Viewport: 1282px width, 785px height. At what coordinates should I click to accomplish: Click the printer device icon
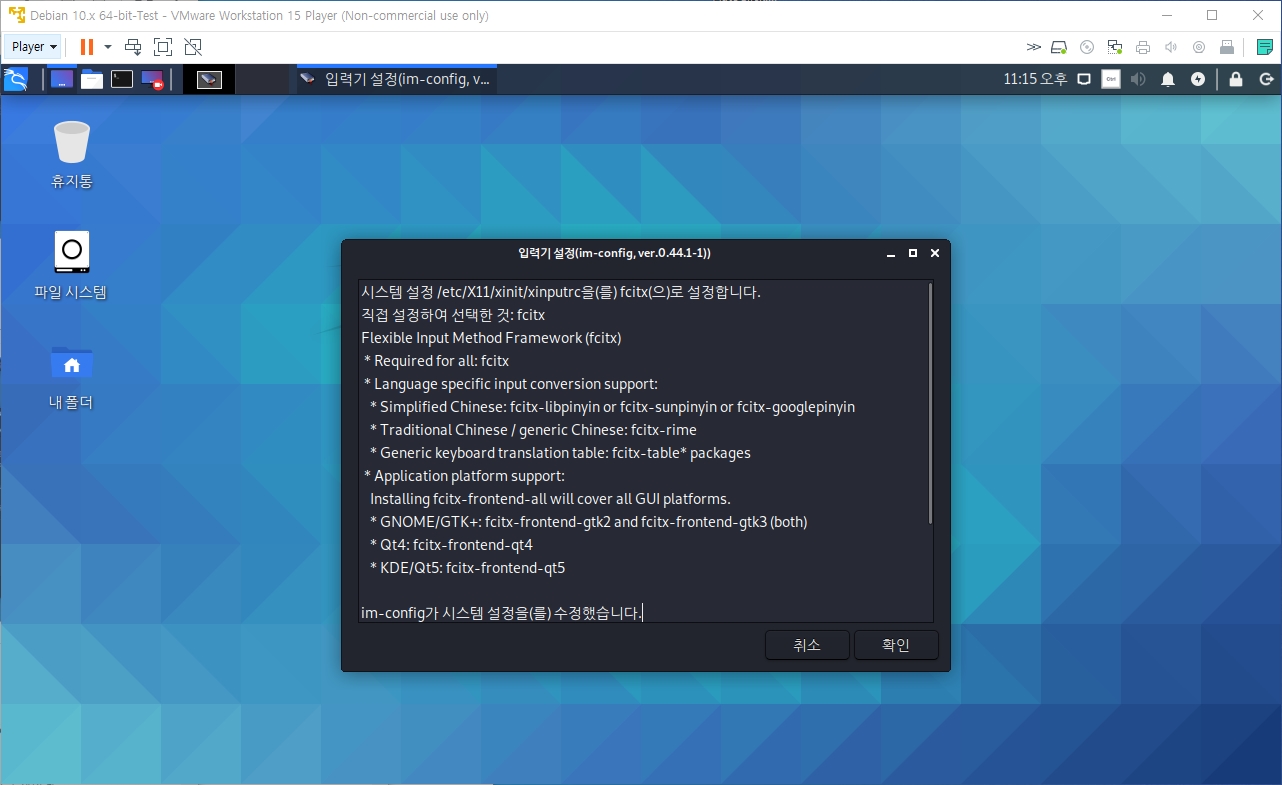point(1143,47)
